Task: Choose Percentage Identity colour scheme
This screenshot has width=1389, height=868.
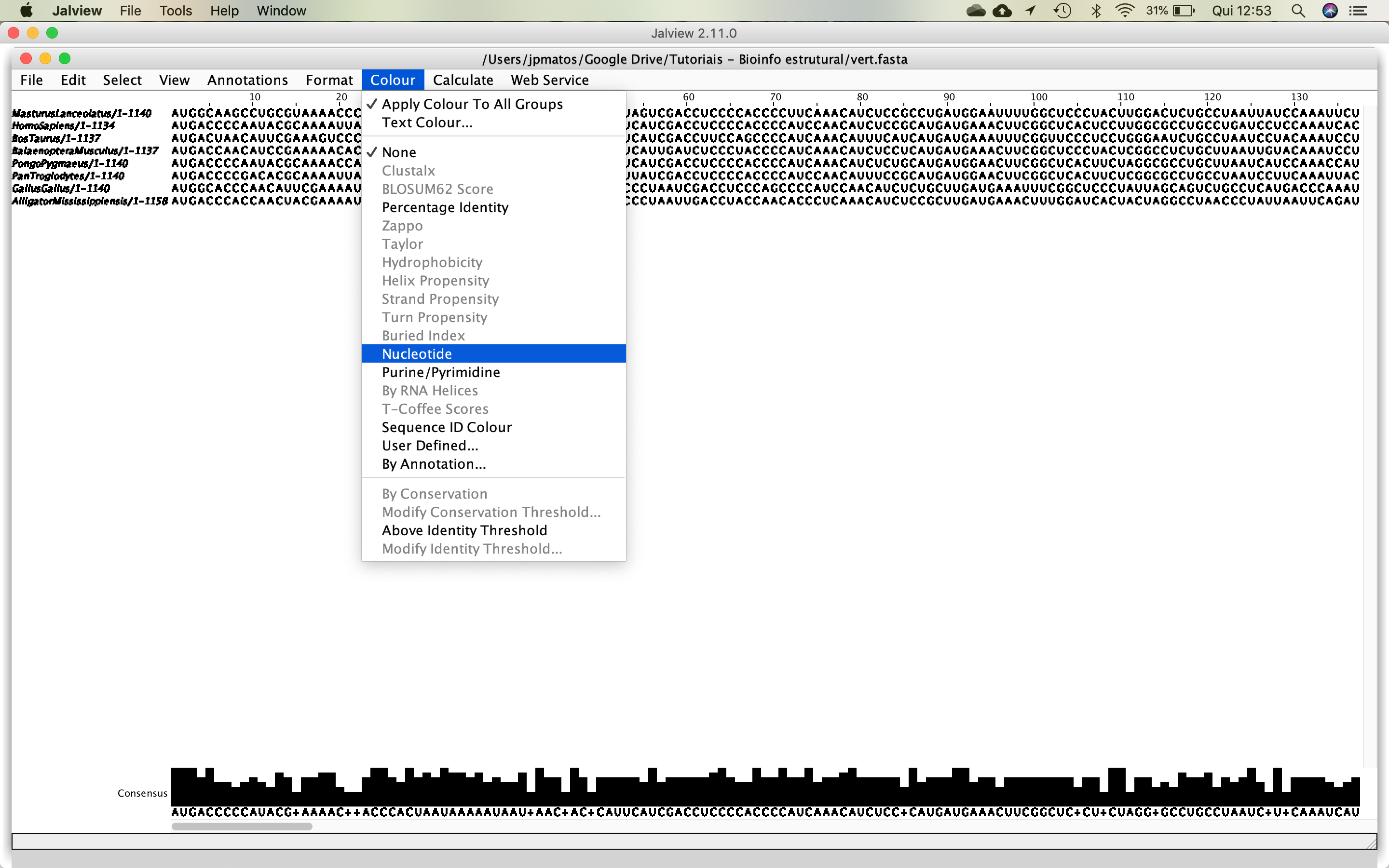Action: [x=493, y=207]
